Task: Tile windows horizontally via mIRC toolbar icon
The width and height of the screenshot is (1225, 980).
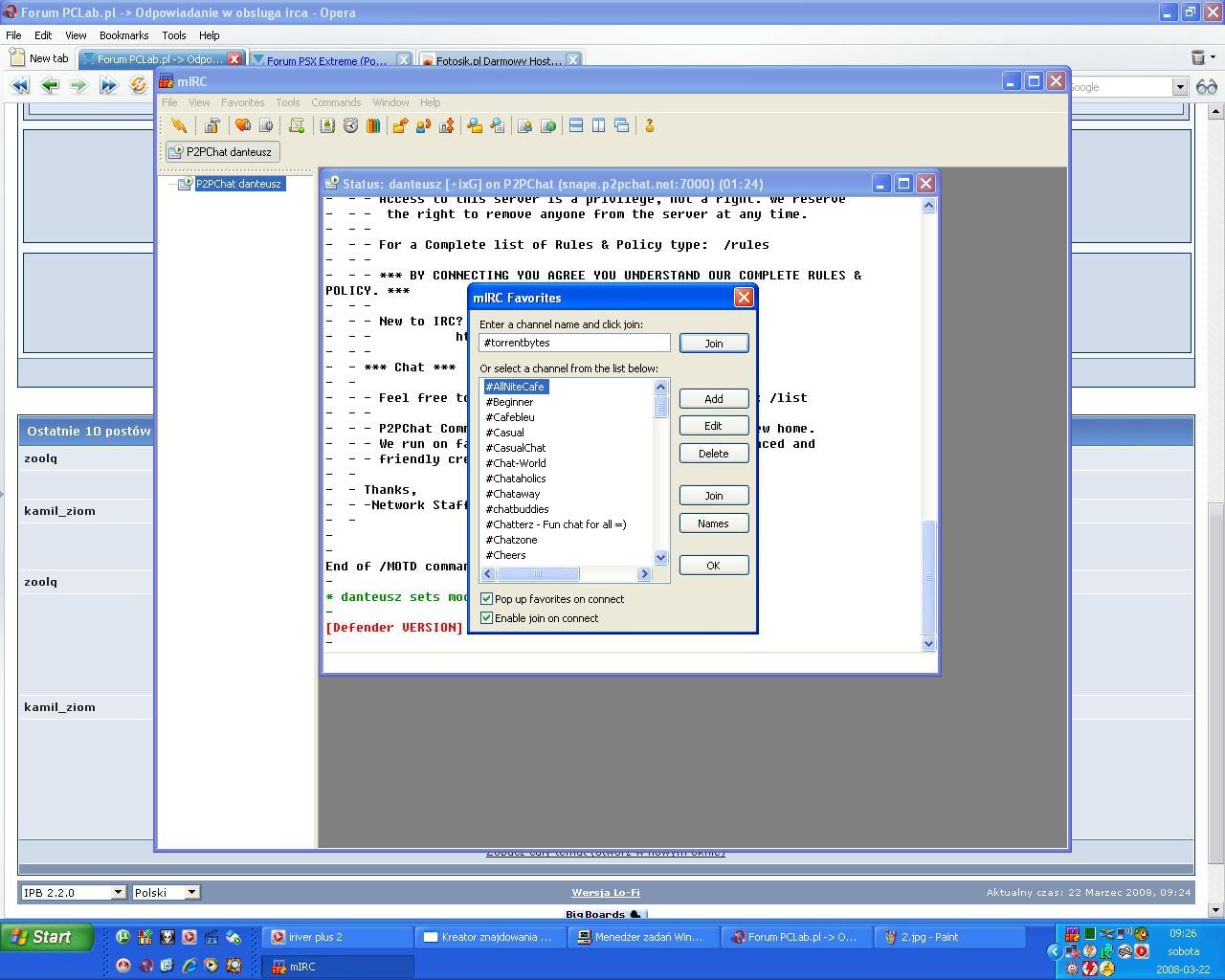Action: coord(576,125)
